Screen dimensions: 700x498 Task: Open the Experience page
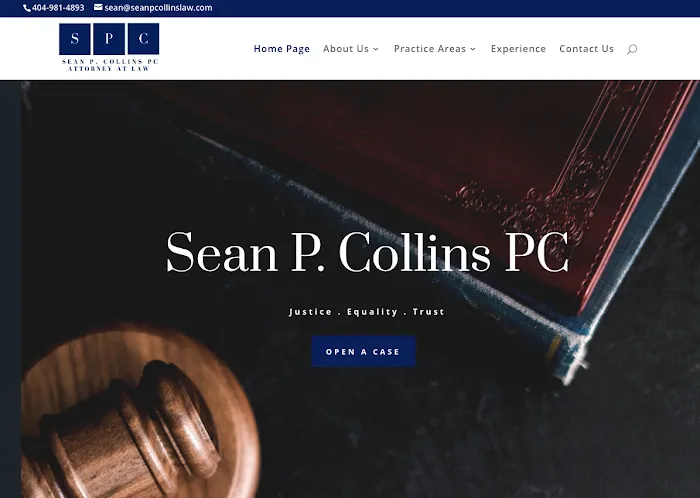tap(518, 49)
